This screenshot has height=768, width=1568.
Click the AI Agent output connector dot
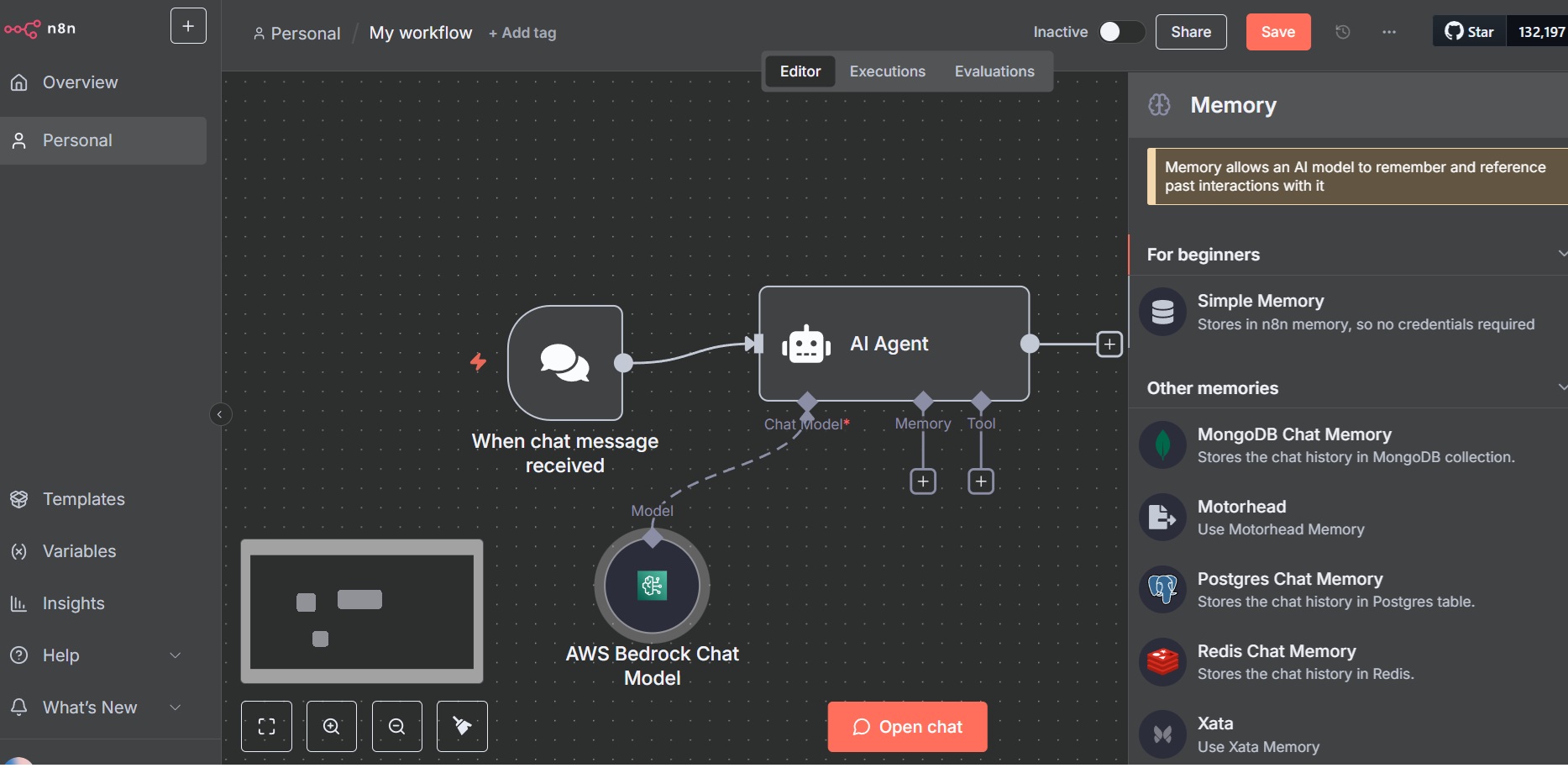click(x=1030, y=344)
